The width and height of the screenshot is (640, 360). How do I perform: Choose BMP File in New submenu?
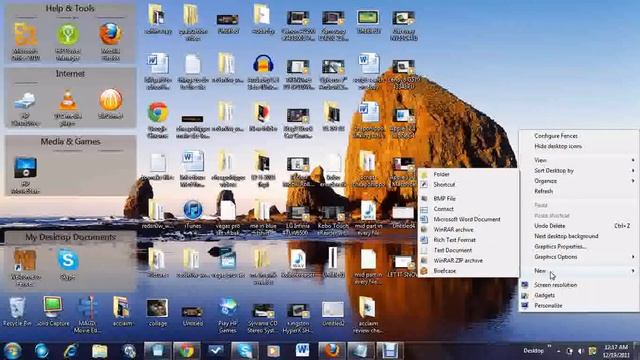click(x=468, y=198)
